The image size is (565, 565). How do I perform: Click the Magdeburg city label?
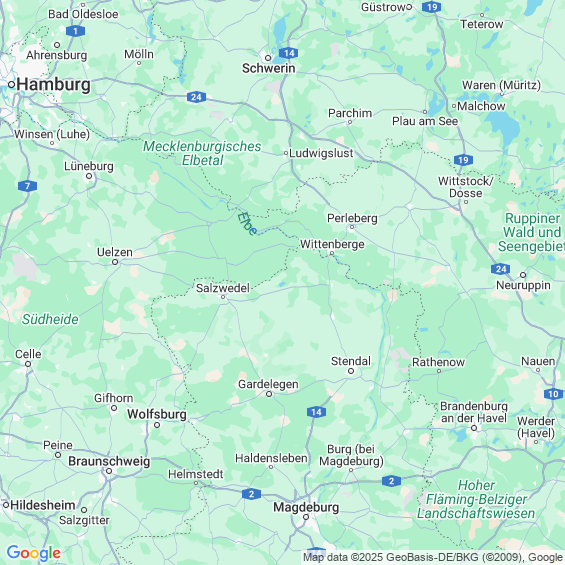click(306, 507)
